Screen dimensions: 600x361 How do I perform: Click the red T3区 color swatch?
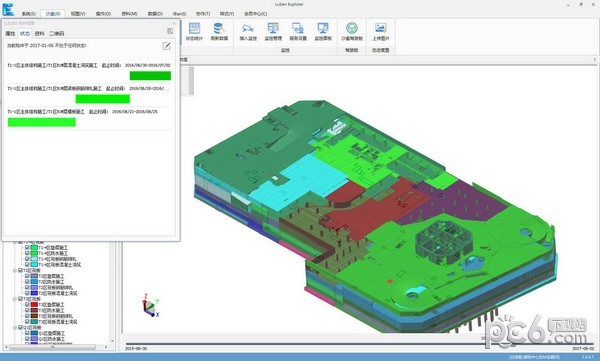pyautogui.click(x=34, y=305)
